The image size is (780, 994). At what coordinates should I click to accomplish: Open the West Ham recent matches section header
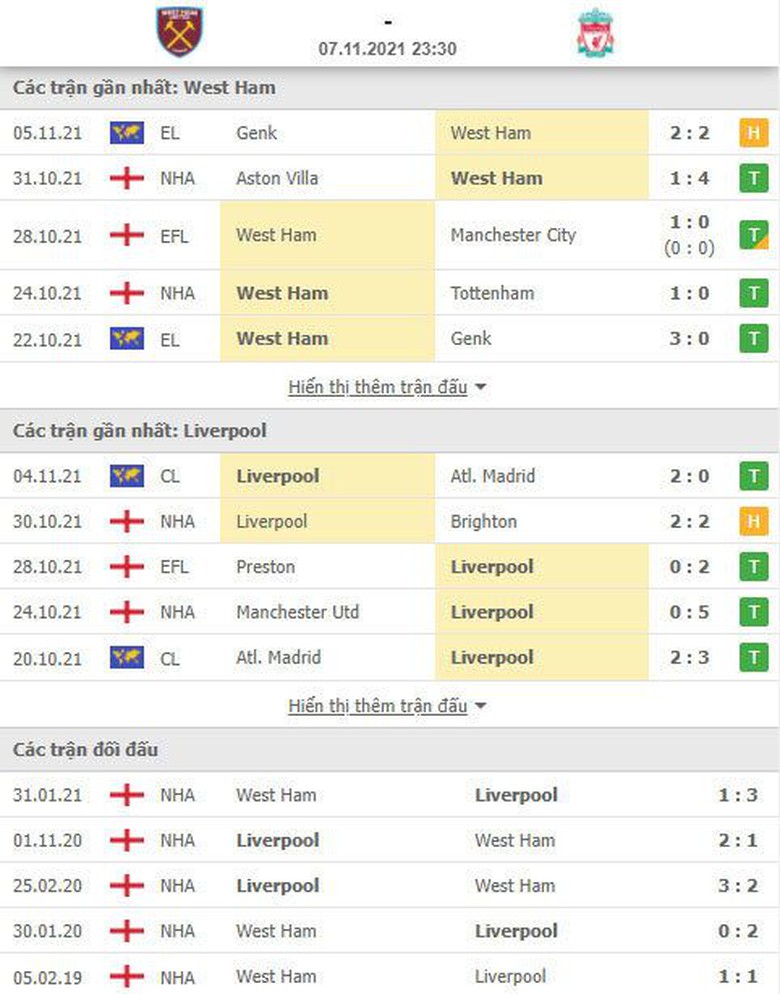pos(144,88)
